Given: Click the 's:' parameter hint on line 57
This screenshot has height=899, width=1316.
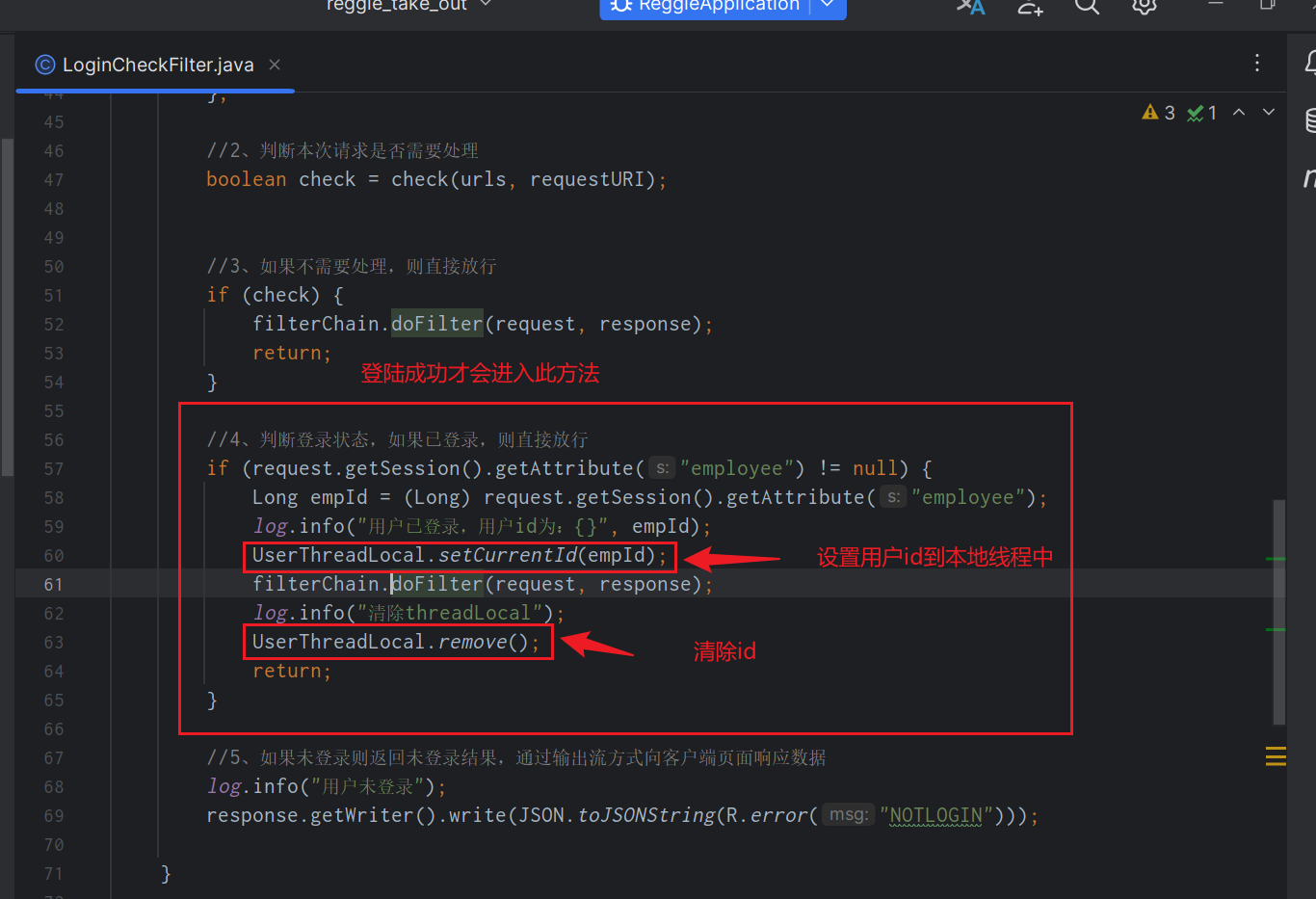Looking at the screenshot, I should coord(662,468).
